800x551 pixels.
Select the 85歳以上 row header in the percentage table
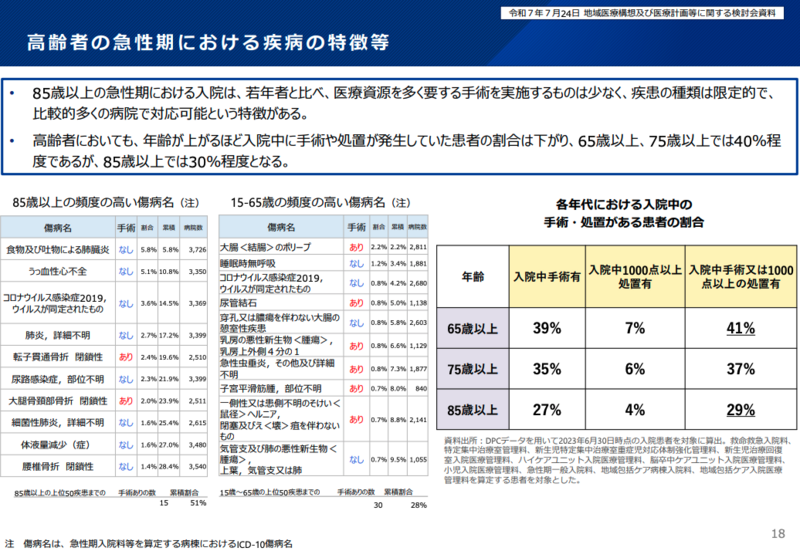tap(473, 410)
